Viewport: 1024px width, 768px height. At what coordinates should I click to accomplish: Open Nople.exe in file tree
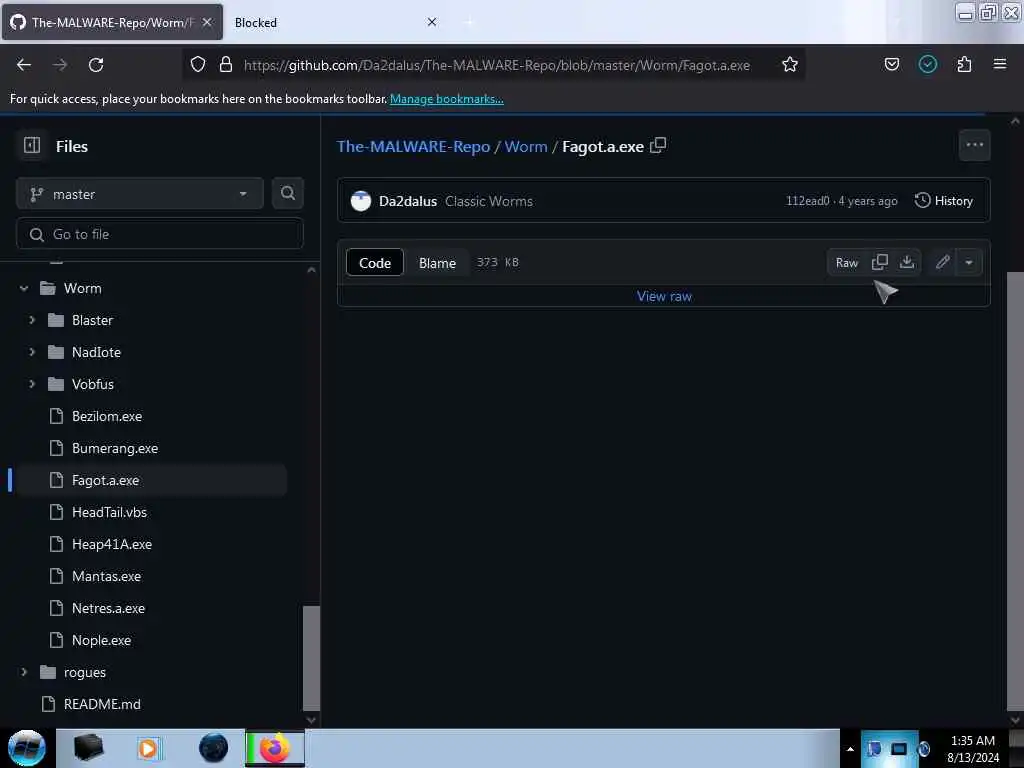(101, 640)
